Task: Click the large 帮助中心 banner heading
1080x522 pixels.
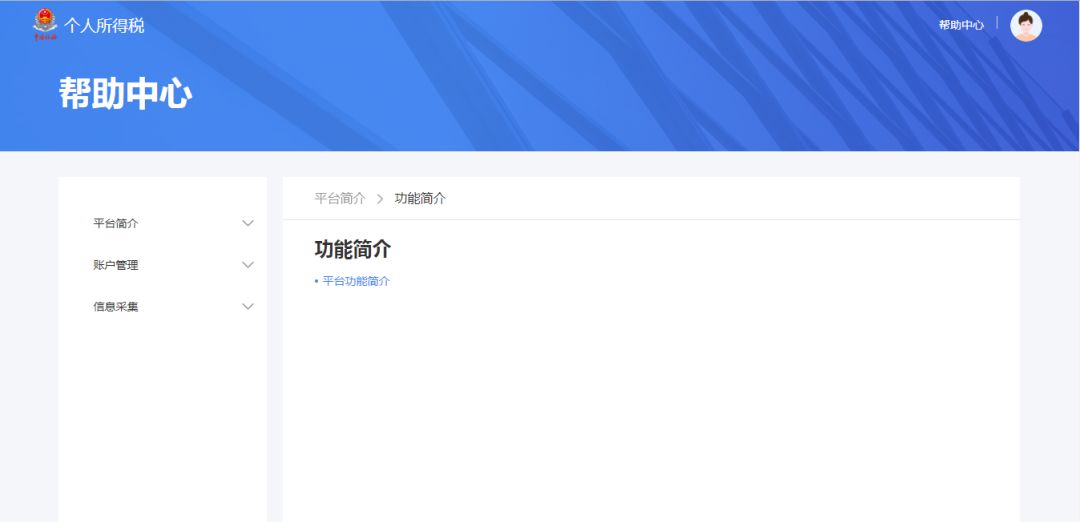Action: pos(125,93)
